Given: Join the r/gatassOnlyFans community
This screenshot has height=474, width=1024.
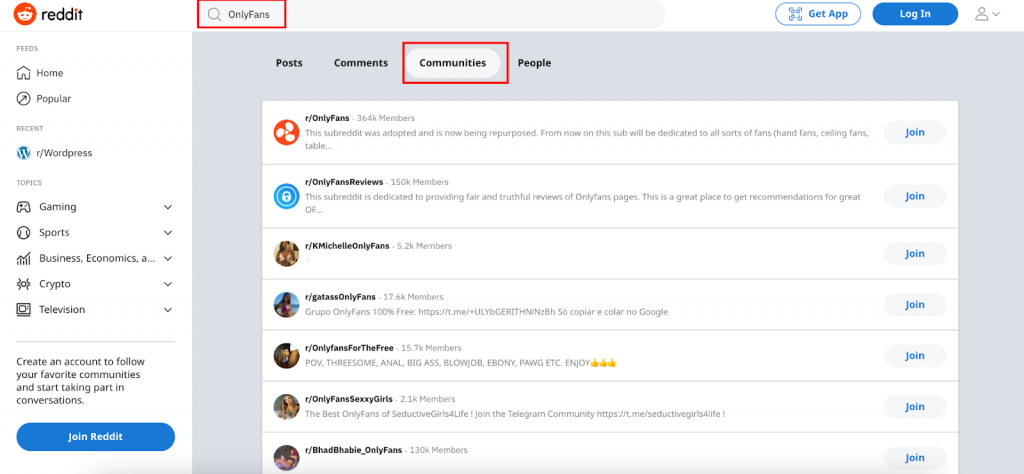Looking at the screenshot, I should pos(915,304).
